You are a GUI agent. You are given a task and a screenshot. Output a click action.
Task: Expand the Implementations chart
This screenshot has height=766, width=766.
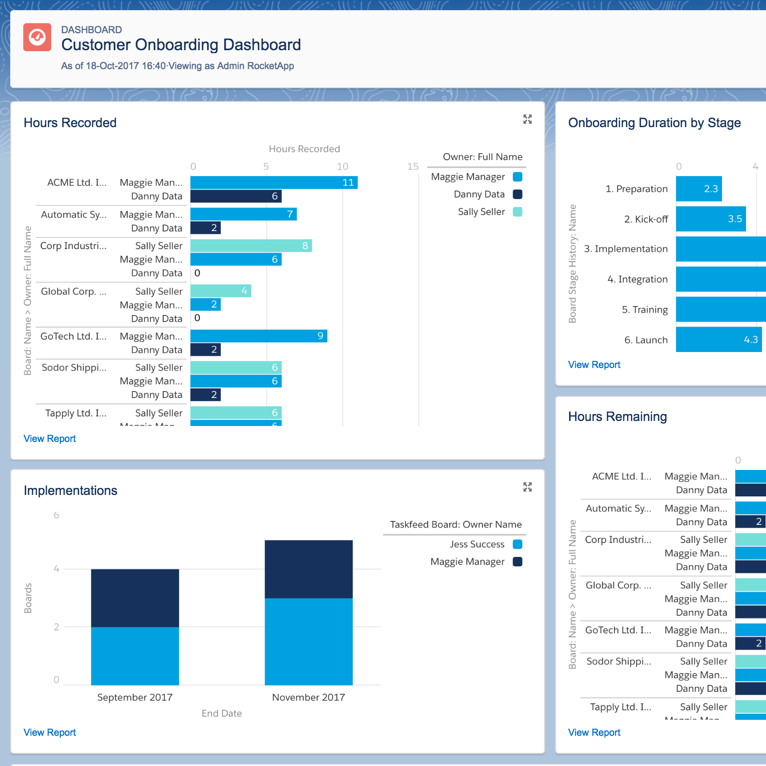pyautogui.click(x=527, y=488)
